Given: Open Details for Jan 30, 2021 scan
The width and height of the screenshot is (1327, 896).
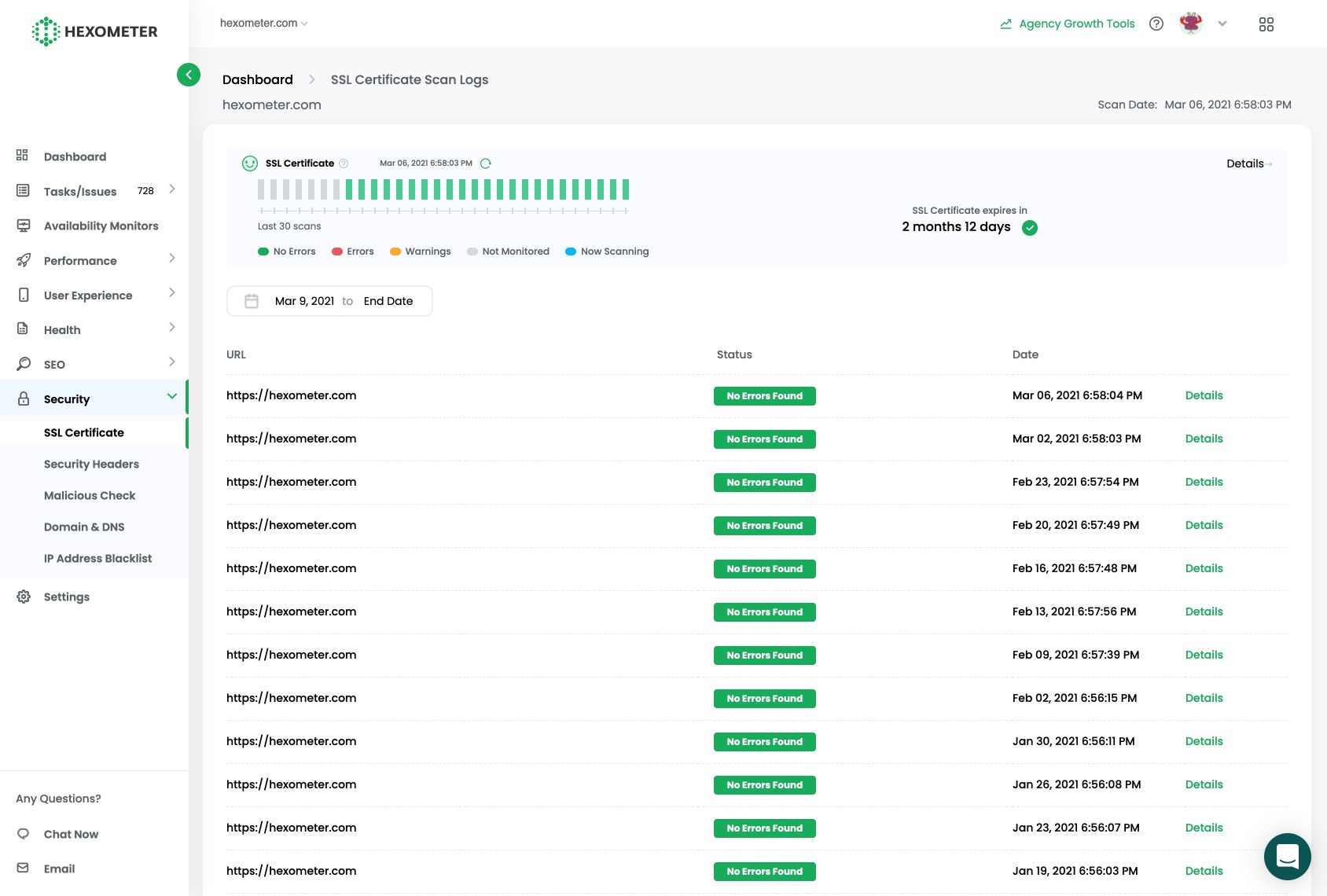Looking at the screenshot, I should (x=1204, y=741).
